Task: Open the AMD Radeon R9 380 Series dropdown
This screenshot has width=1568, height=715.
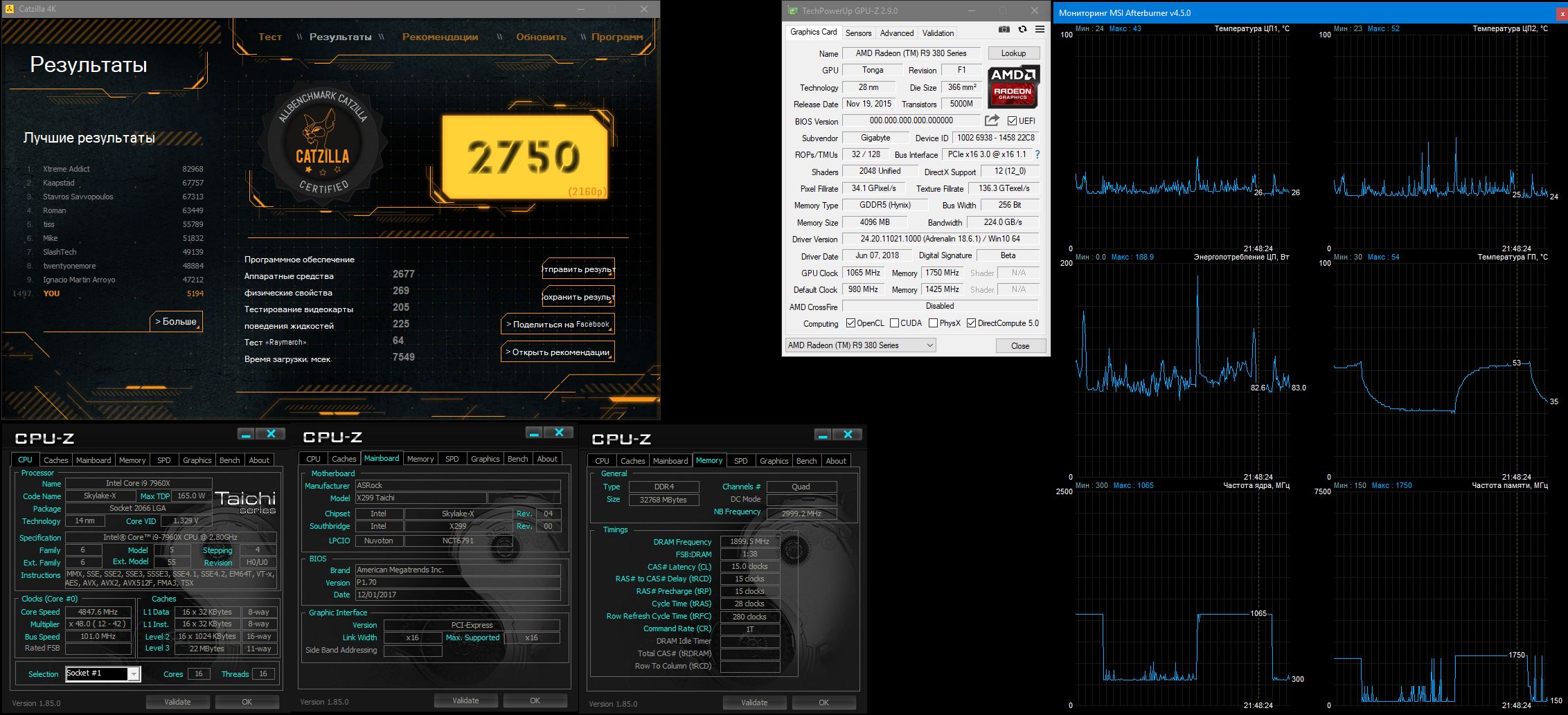Action: coord(861,345)
